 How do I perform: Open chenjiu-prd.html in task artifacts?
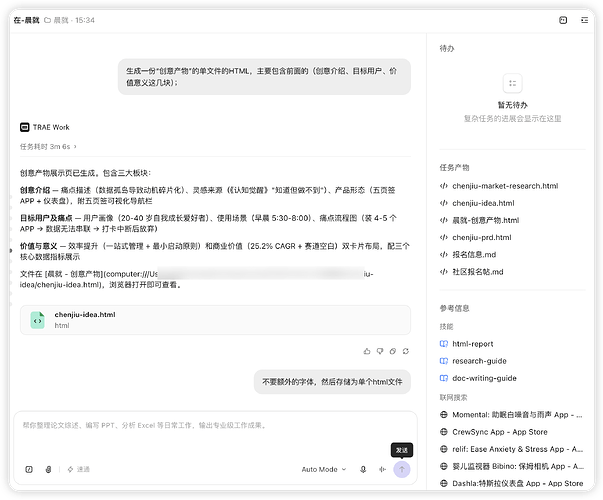pyautogui.click(x=476, y=238)
